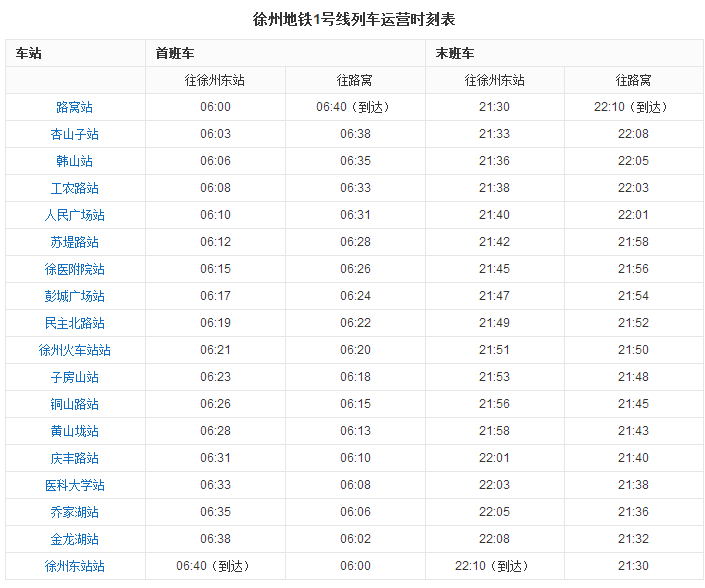Select 21:40 in 人民广场站 row

point(494,215)
